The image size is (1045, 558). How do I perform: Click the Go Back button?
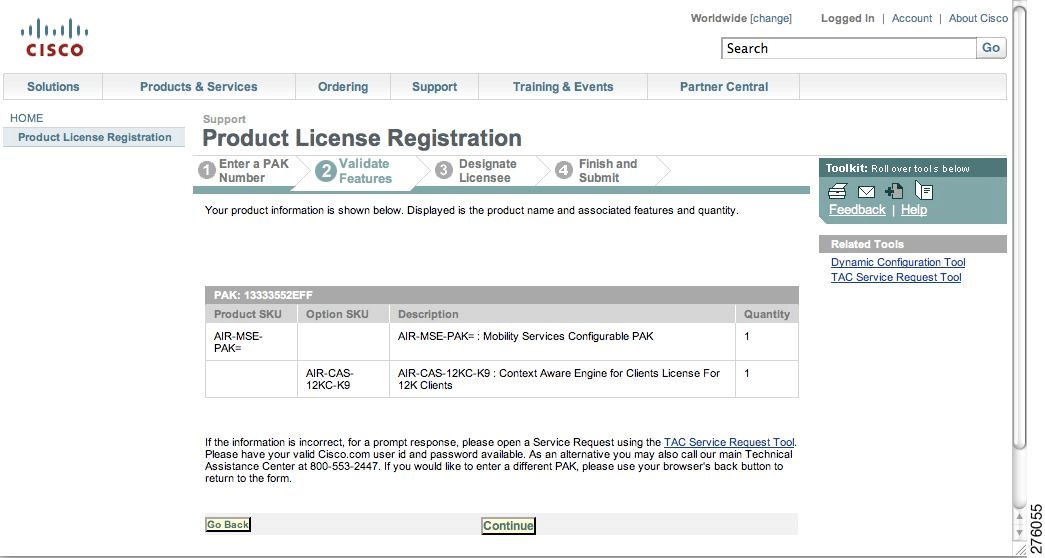click(228, 525)
